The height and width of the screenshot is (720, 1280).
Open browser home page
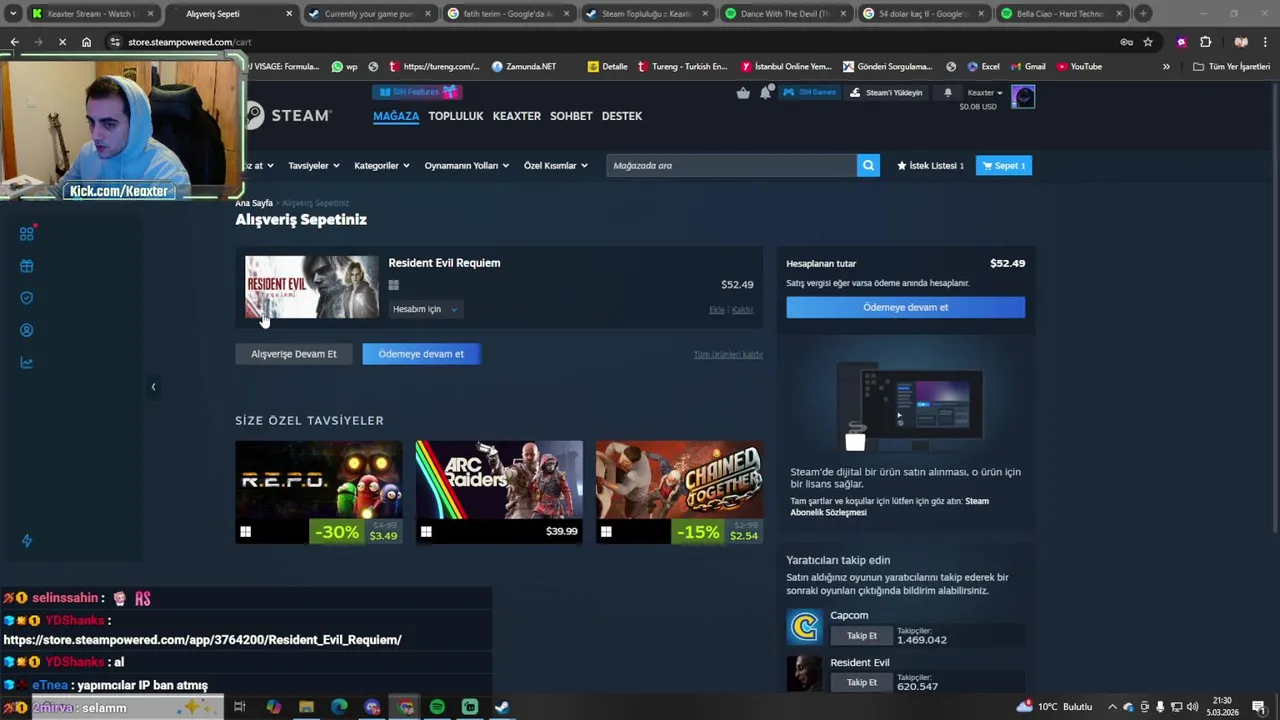(86, 42)
